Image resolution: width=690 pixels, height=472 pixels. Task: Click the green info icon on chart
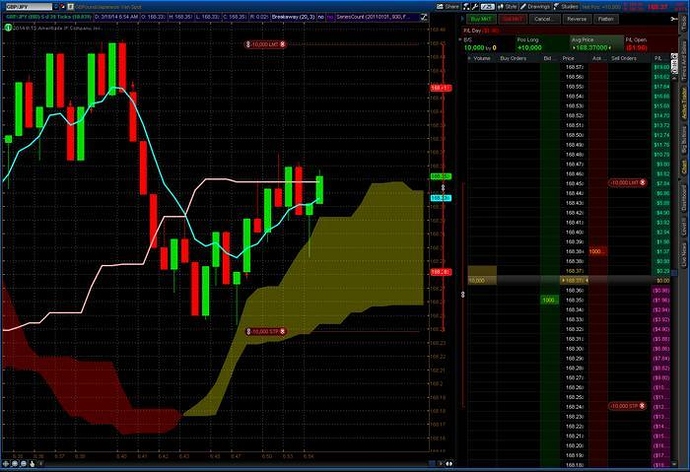[8, 28]
